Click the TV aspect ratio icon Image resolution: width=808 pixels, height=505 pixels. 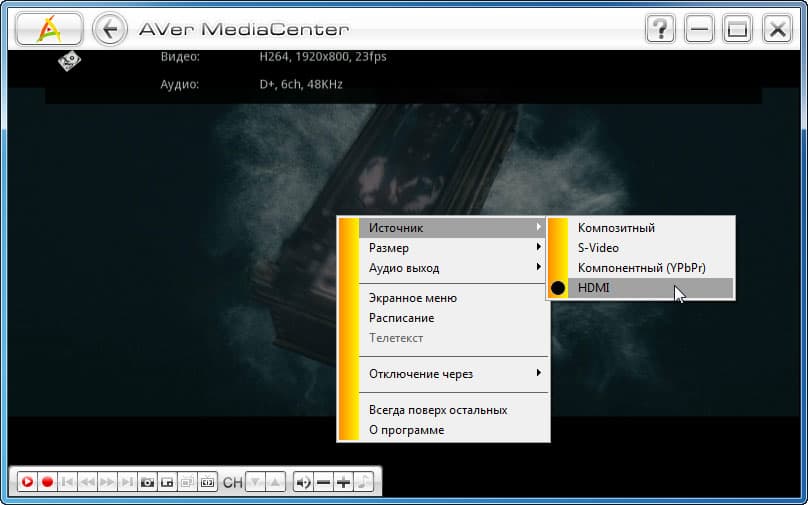pos(207,482)
